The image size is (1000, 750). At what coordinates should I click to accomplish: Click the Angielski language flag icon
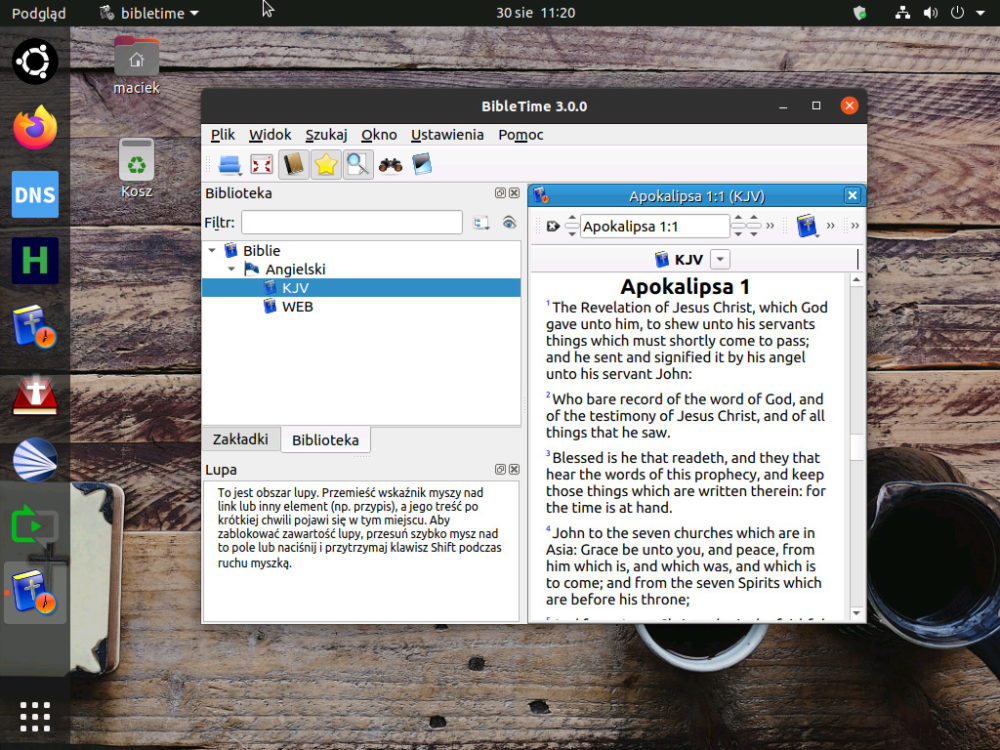click(252, 268)
